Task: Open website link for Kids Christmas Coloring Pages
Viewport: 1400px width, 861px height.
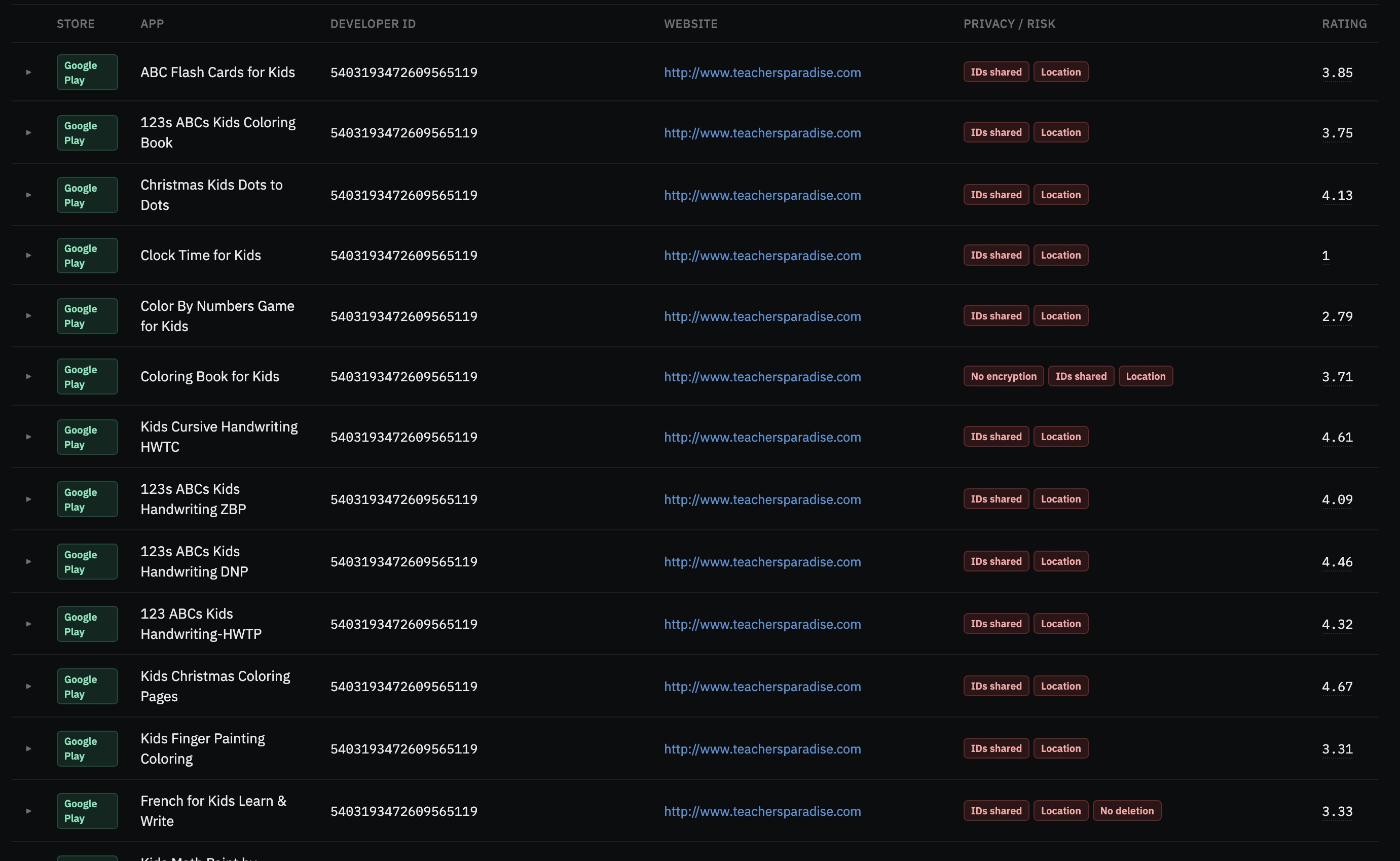Action: click(762, 686)
